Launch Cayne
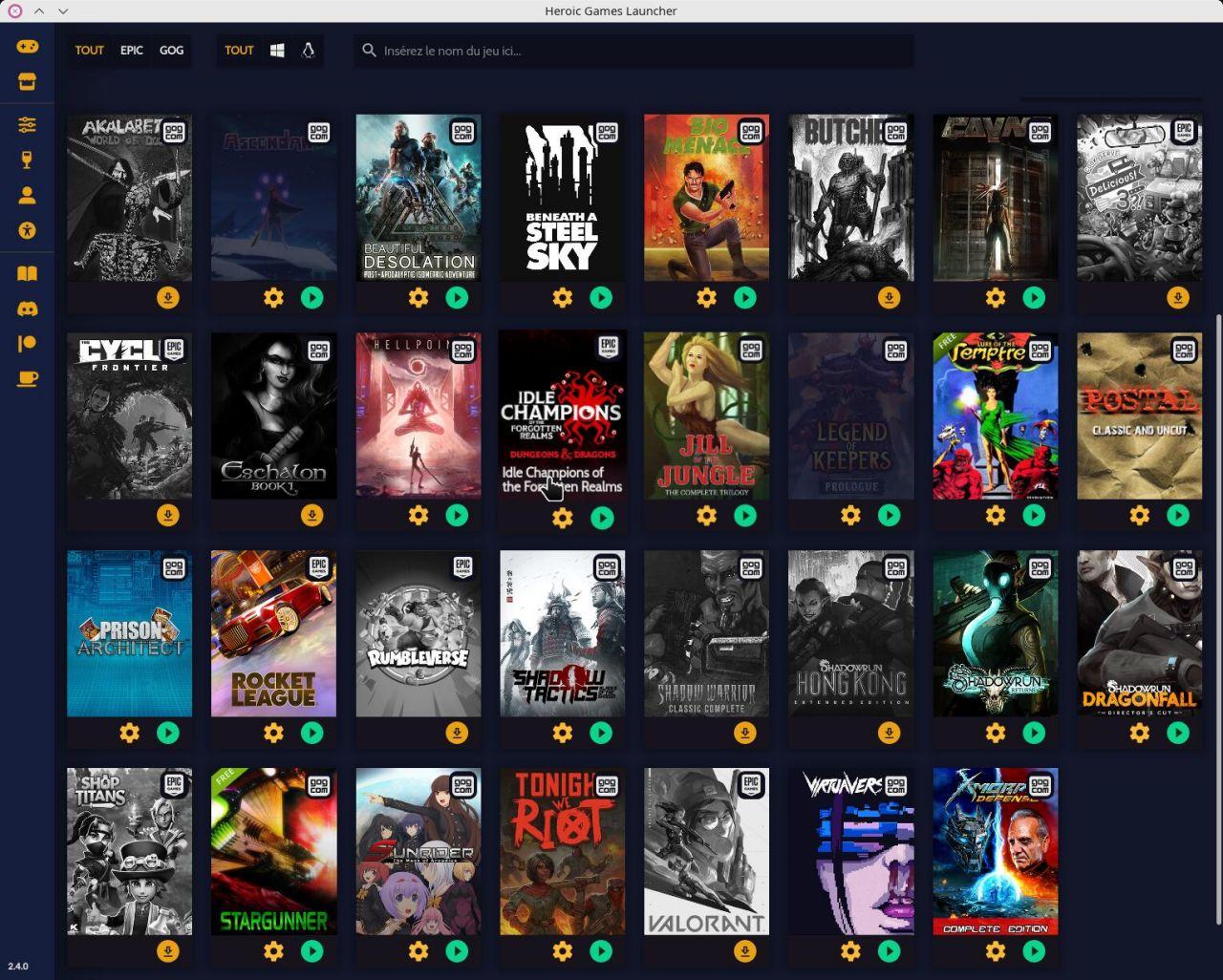 1034,298
